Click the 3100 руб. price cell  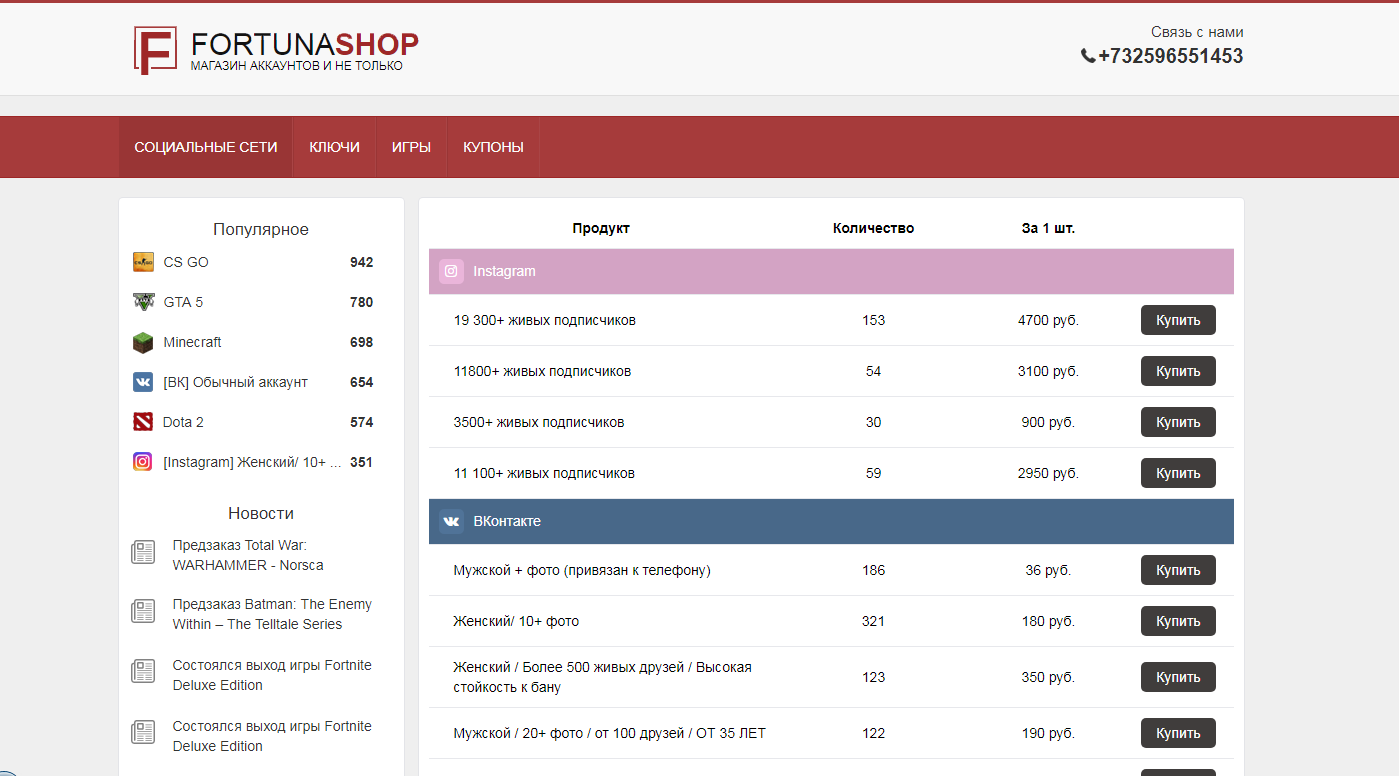[1048, 371]
